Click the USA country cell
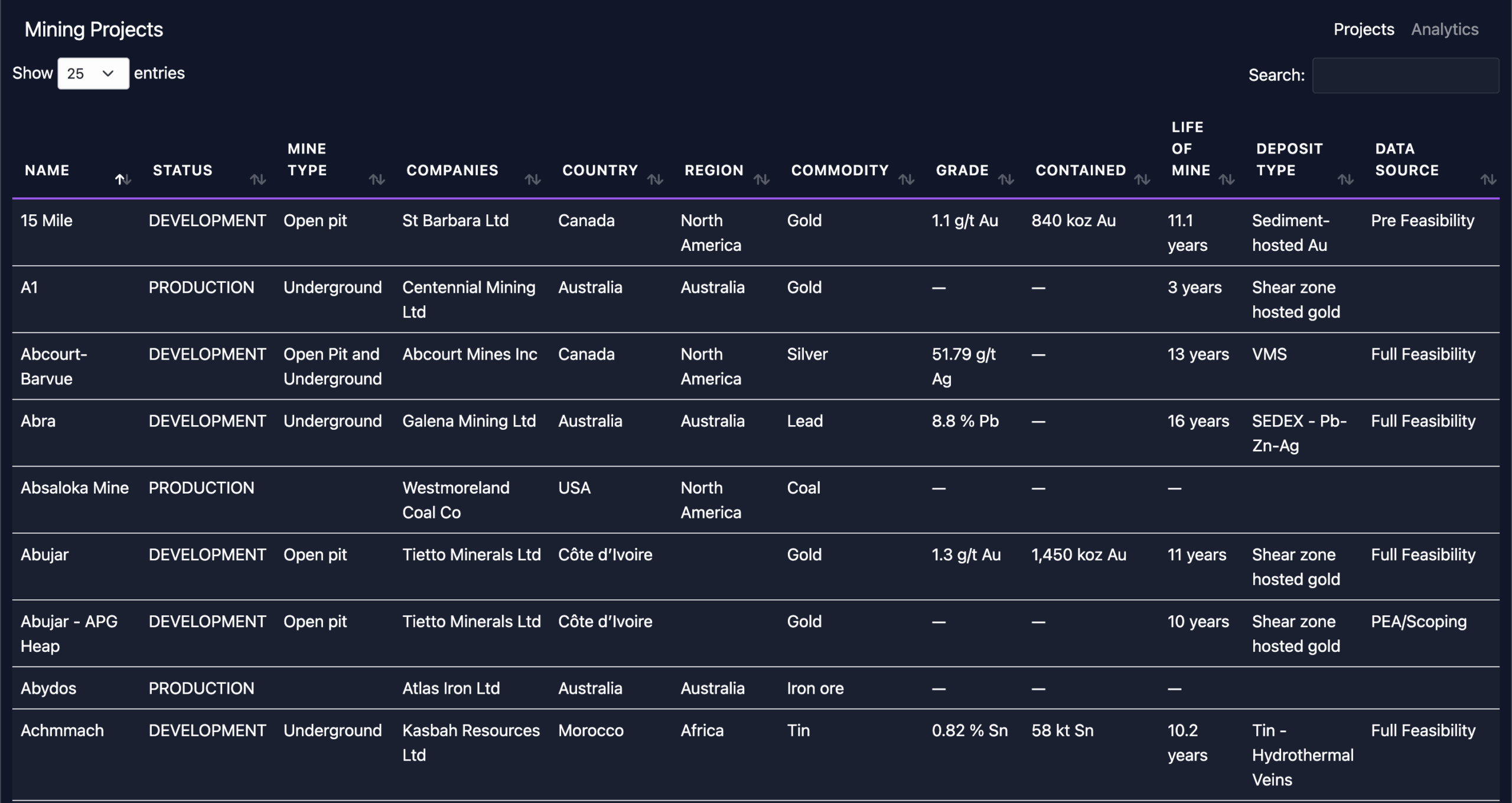Viewport: 1512px width, 803px height. pos(575,488)
